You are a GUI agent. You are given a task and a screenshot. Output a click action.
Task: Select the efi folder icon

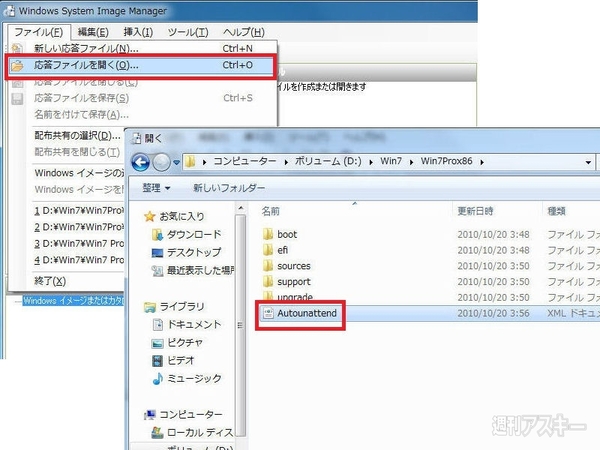(268, 250)
